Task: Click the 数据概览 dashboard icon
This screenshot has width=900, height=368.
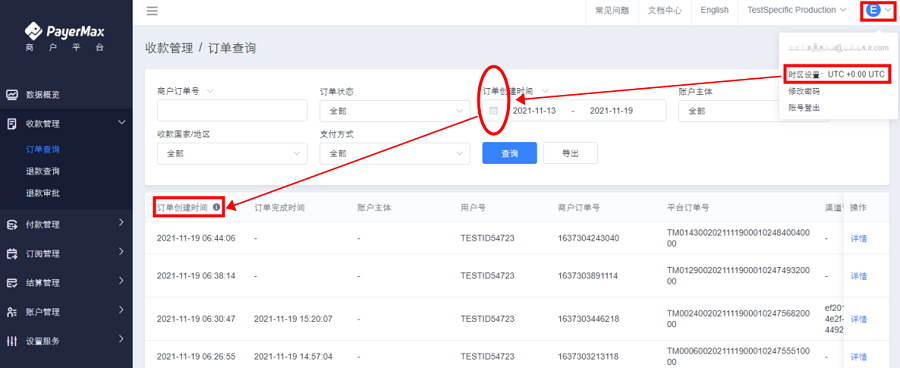Action: coord(12,95)
